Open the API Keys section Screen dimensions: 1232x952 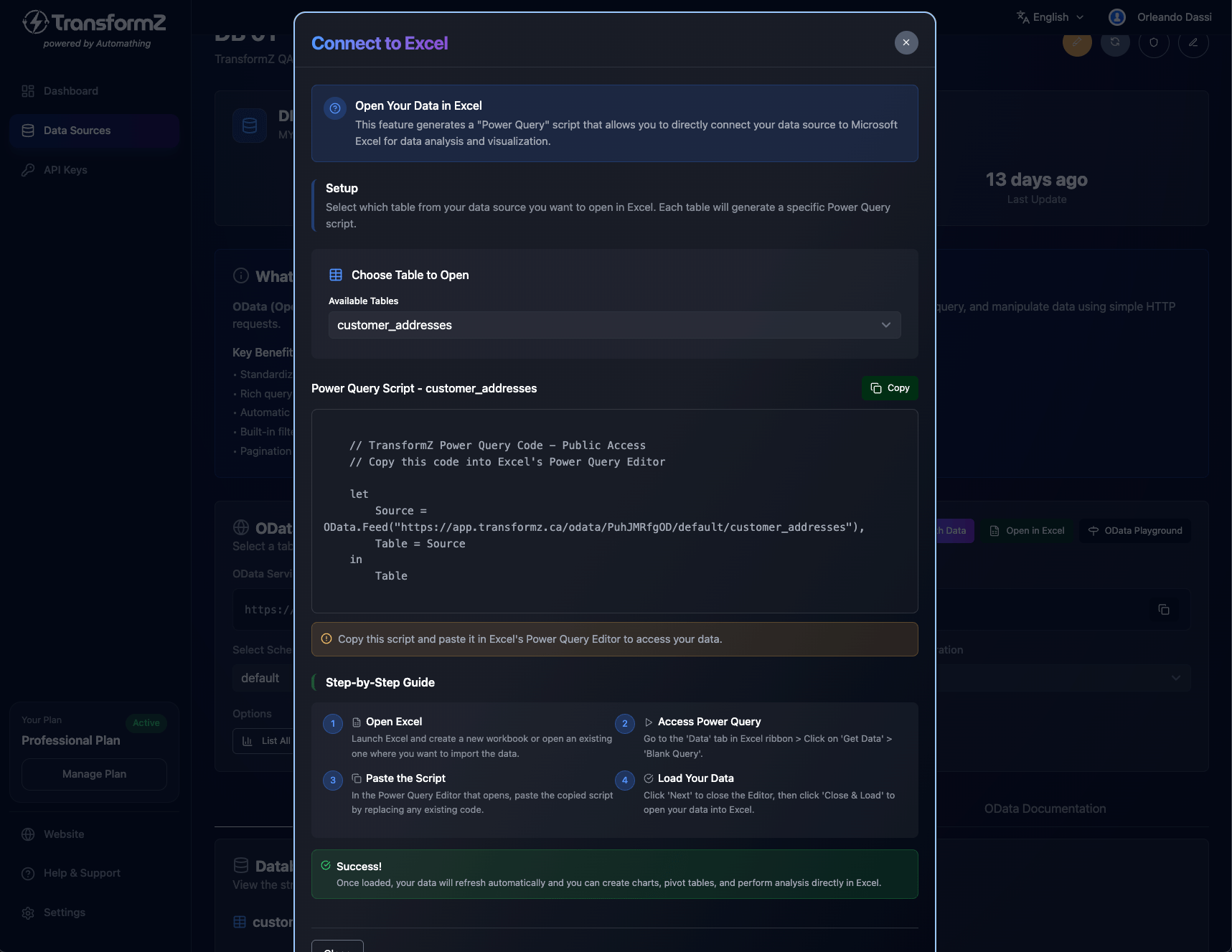65,170
